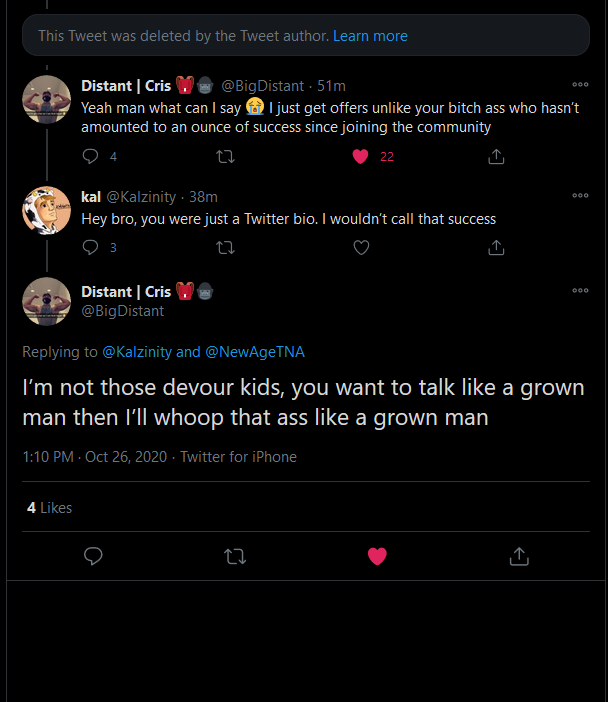View the 4 Likes list
The width and height of the screenshot is (608, 702).
49,508
